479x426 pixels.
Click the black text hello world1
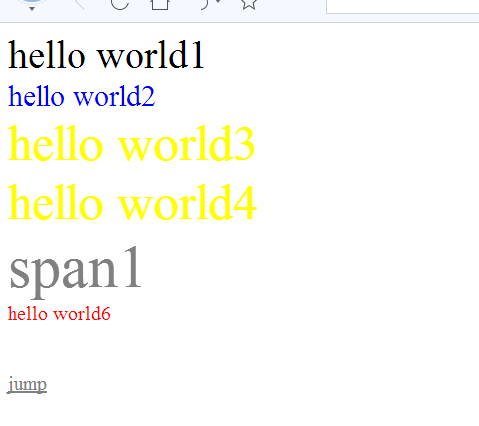click(106, 55)
